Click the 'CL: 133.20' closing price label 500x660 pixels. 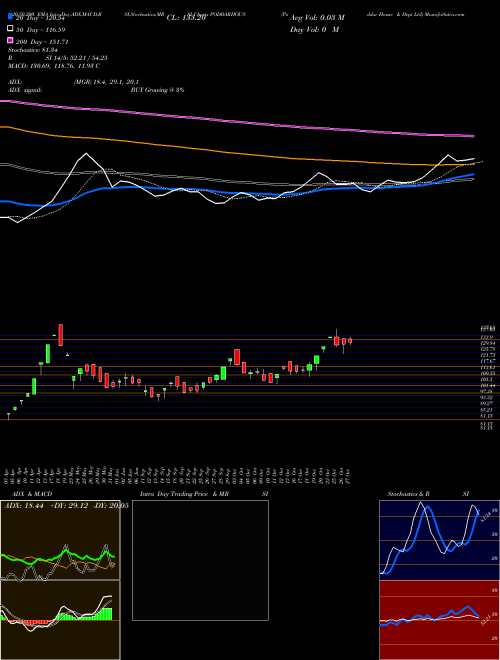pyautogui.click(x=186, y=18)
